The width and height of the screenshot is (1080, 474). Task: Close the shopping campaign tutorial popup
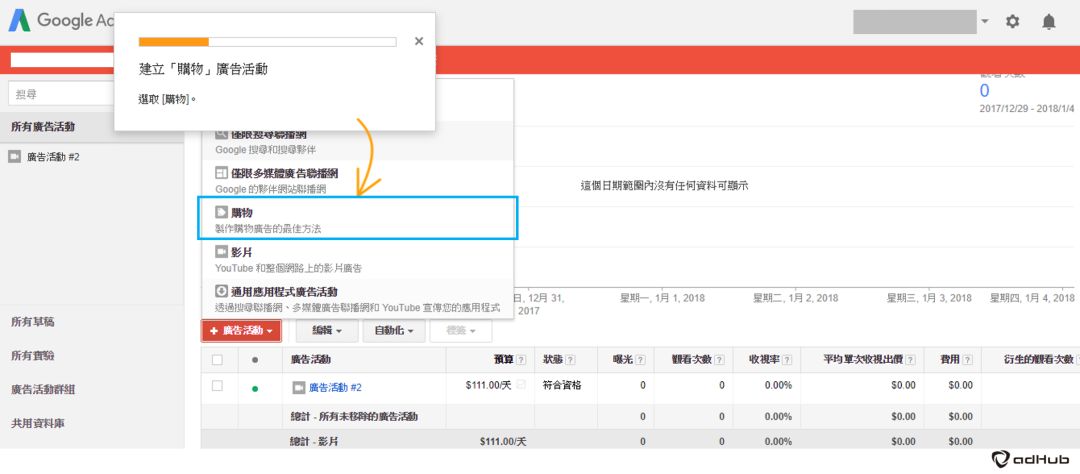419,41
